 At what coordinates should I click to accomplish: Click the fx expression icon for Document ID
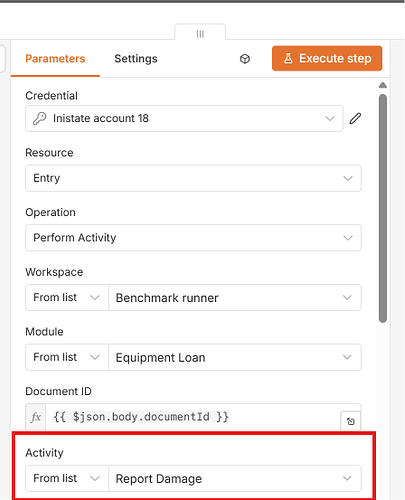tap(36, 417)
